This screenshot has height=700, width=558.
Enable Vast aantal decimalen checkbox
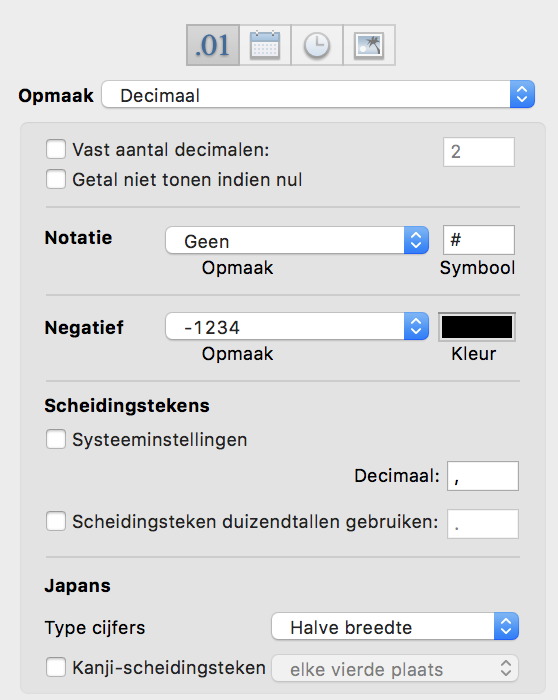click(56, 149)
